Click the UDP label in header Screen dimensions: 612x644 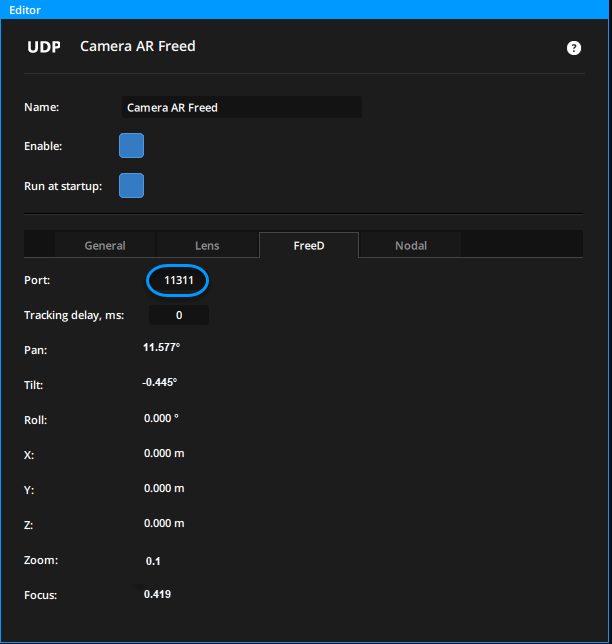[44, 47]
